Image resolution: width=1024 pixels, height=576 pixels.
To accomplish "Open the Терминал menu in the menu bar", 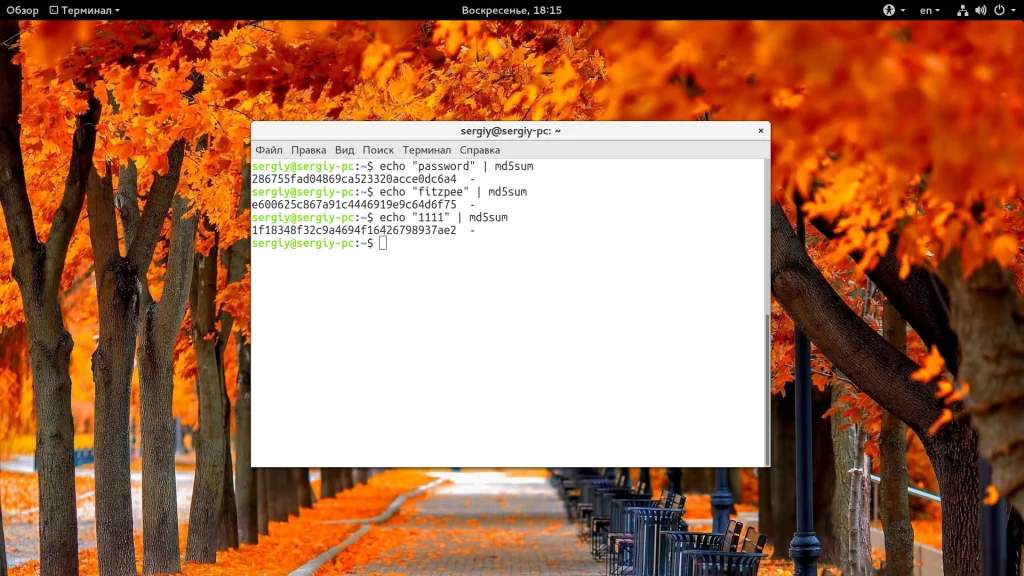I will tap(426, 150).
